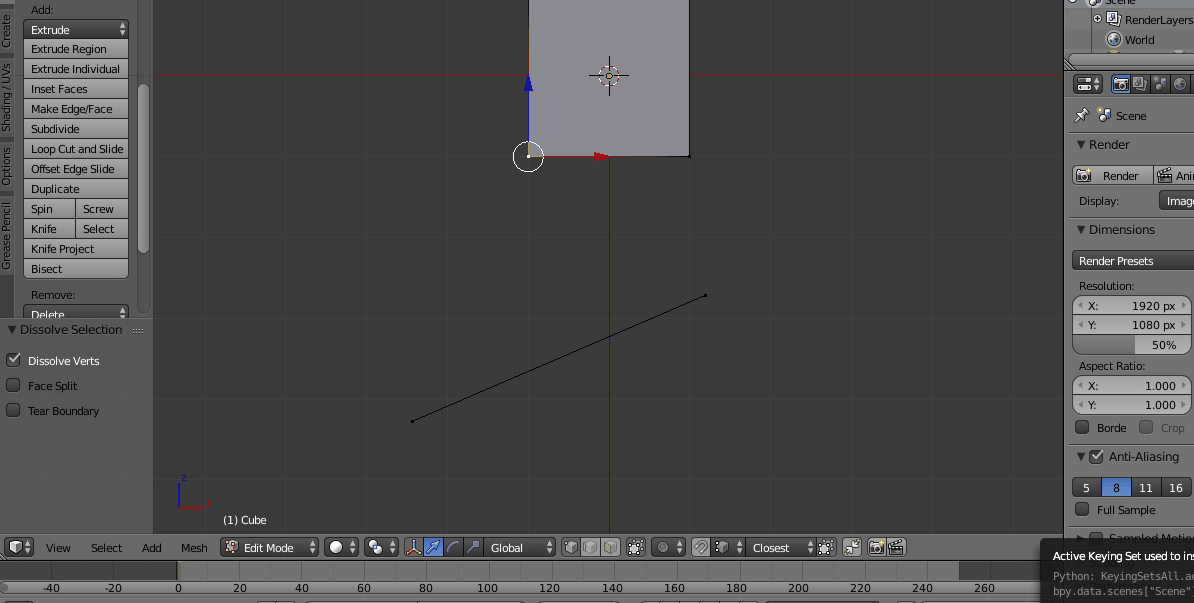
Task: Open the View menu
Action: coord(58,547)
